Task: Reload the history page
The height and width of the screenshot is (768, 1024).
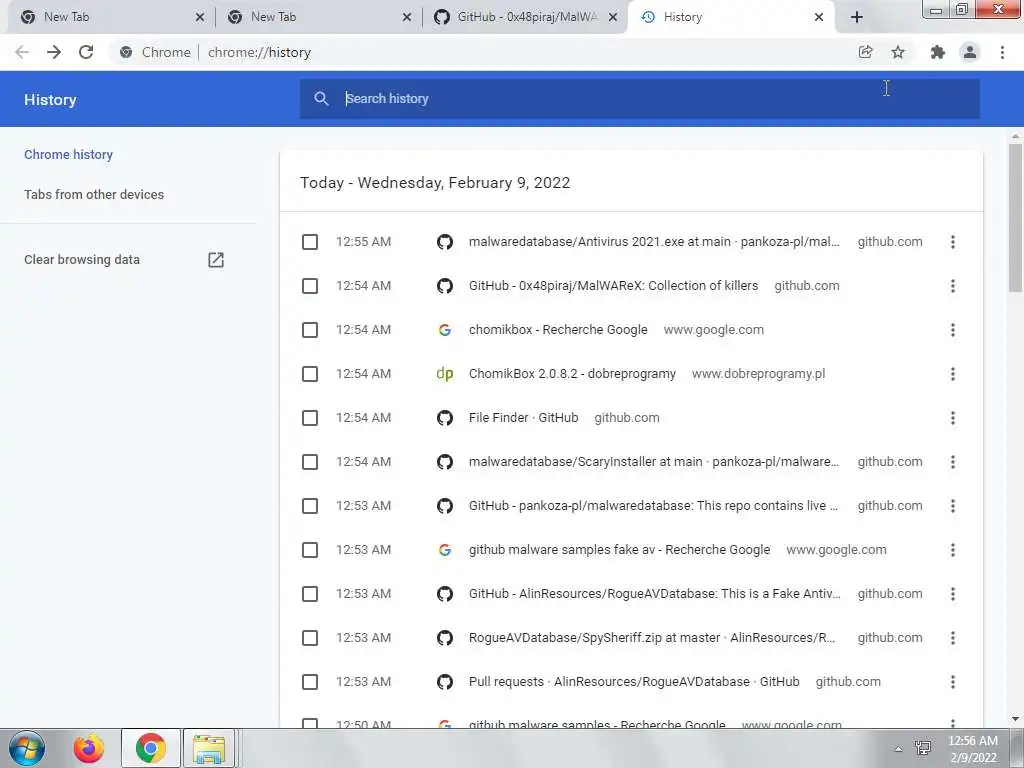Action: click(x=86, y=52)
